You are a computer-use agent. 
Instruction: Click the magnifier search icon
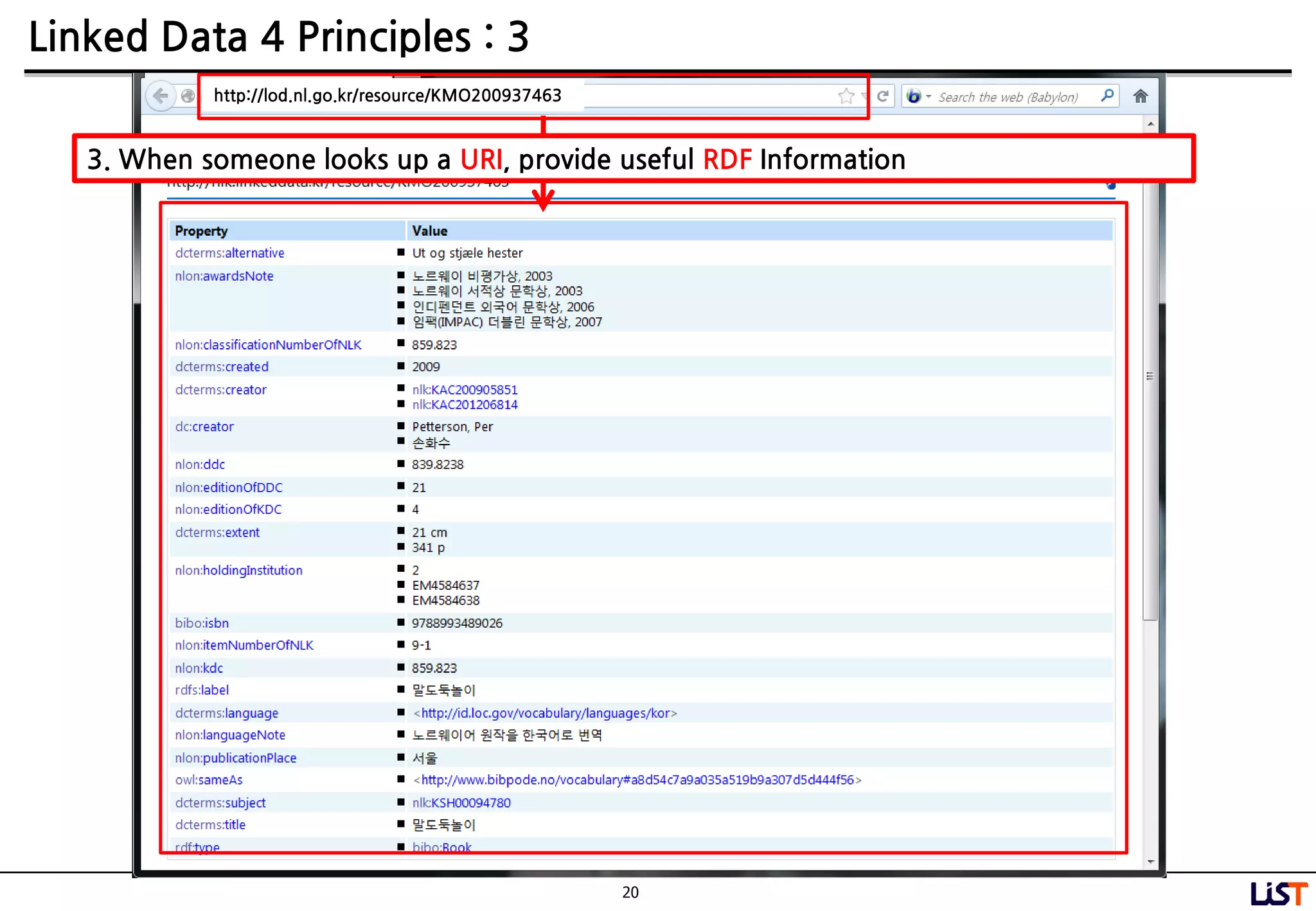pos(1107,96)
